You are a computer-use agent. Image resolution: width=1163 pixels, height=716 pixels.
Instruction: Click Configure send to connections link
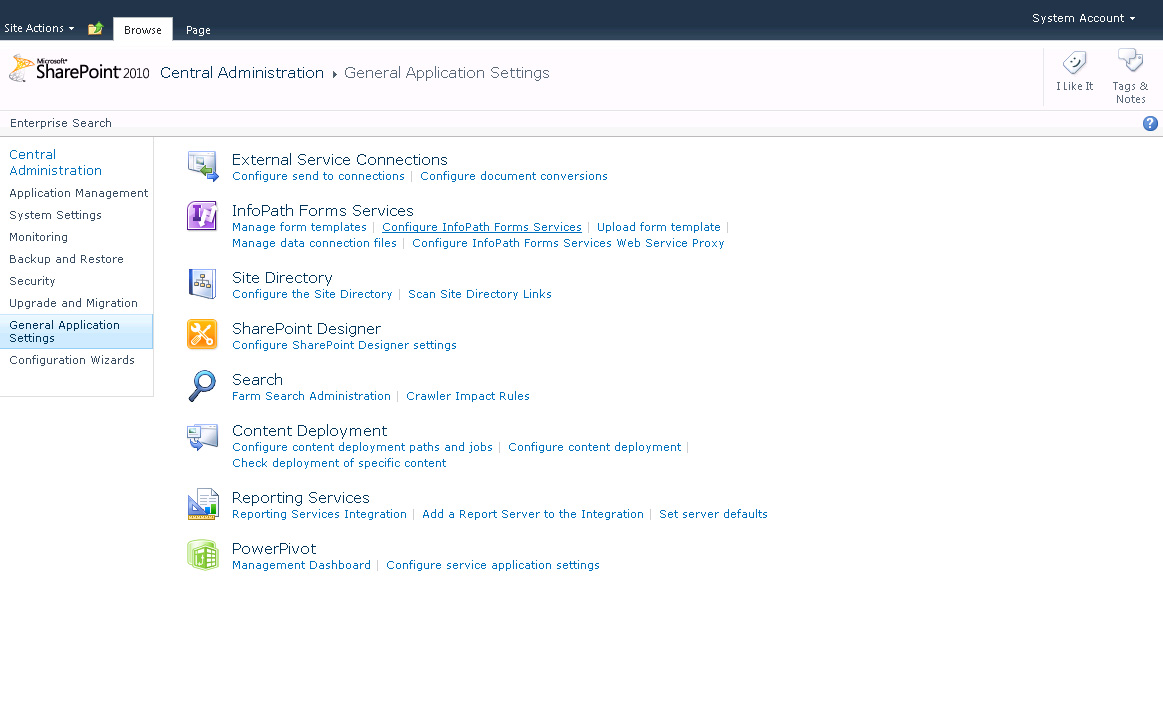318,176
